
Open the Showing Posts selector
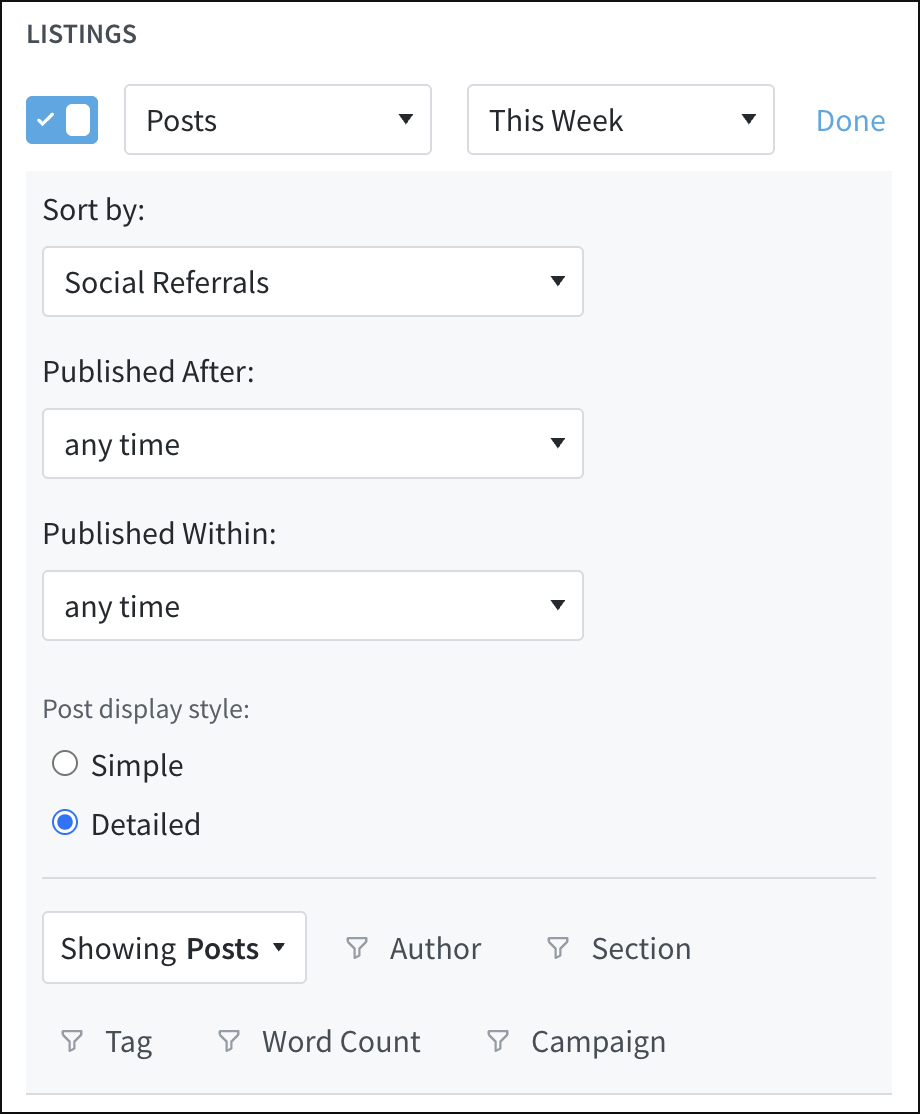click(x=174, y=948)
